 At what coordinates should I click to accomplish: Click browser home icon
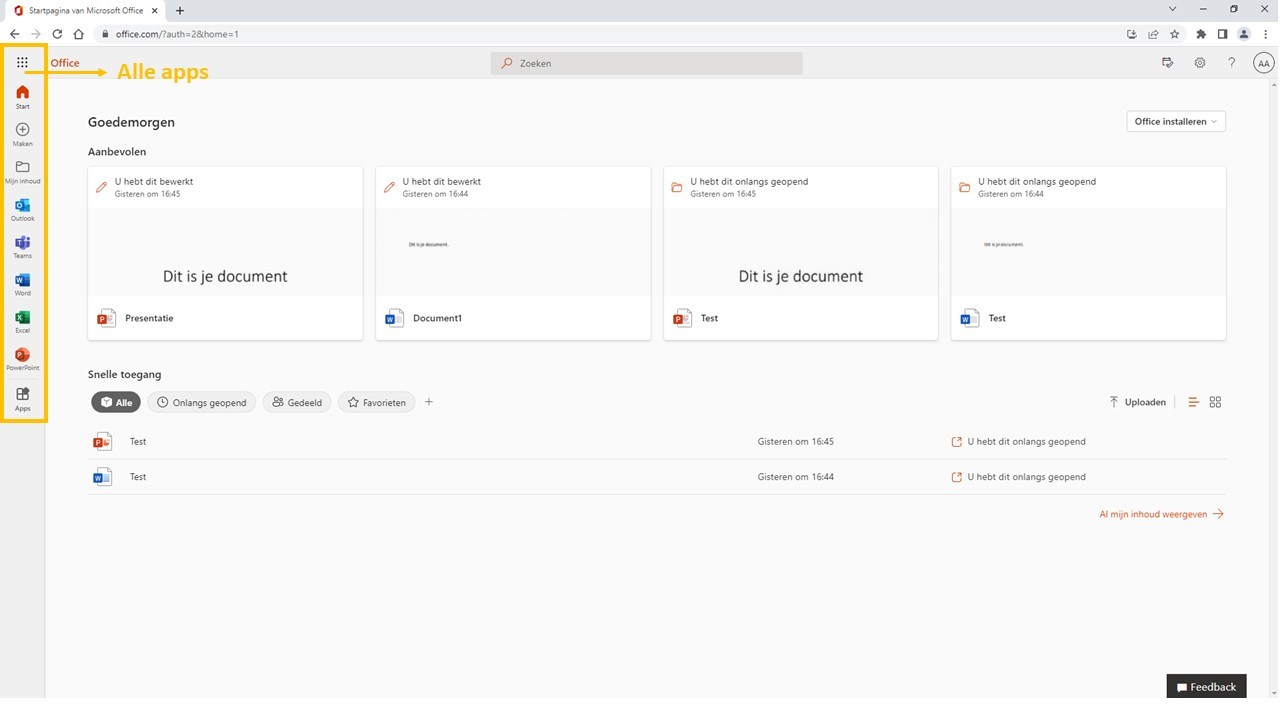[79, 34]
